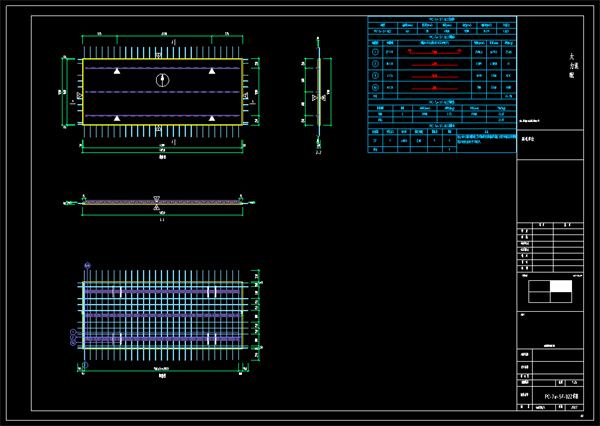Select the upper-right white triangle lifting marker
Viewport: 600px width, 426px height.
coord(212,71)
